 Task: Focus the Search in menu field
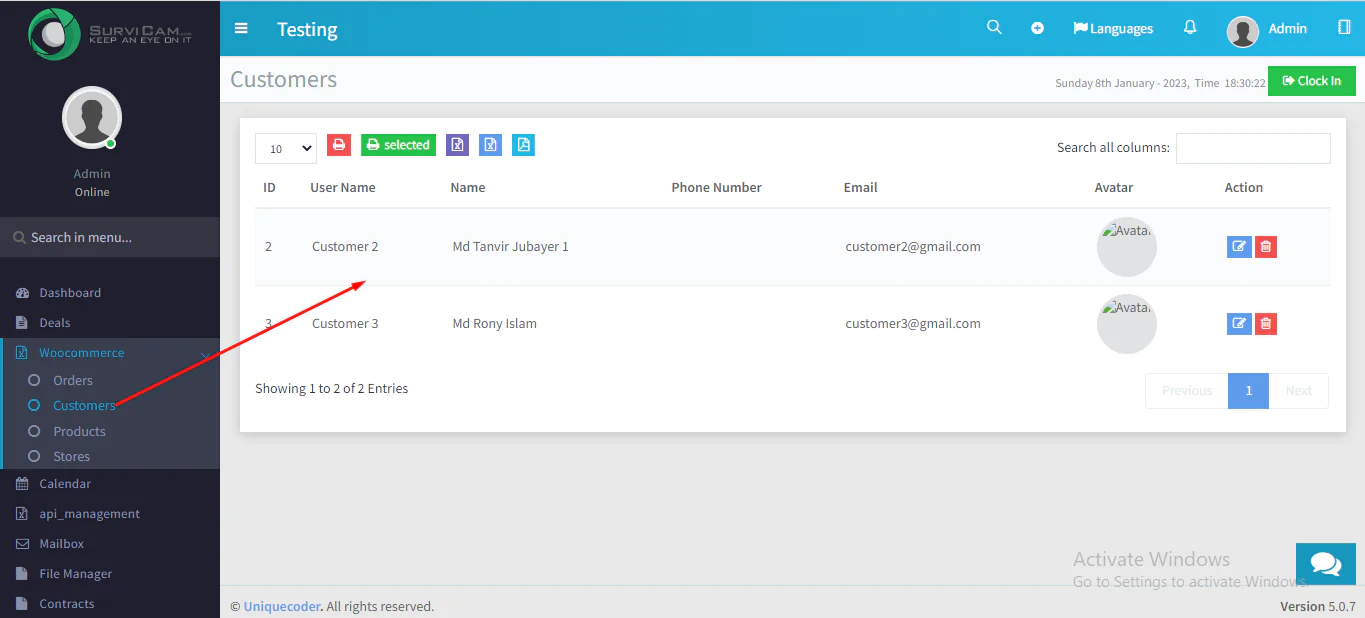(110, 237)
